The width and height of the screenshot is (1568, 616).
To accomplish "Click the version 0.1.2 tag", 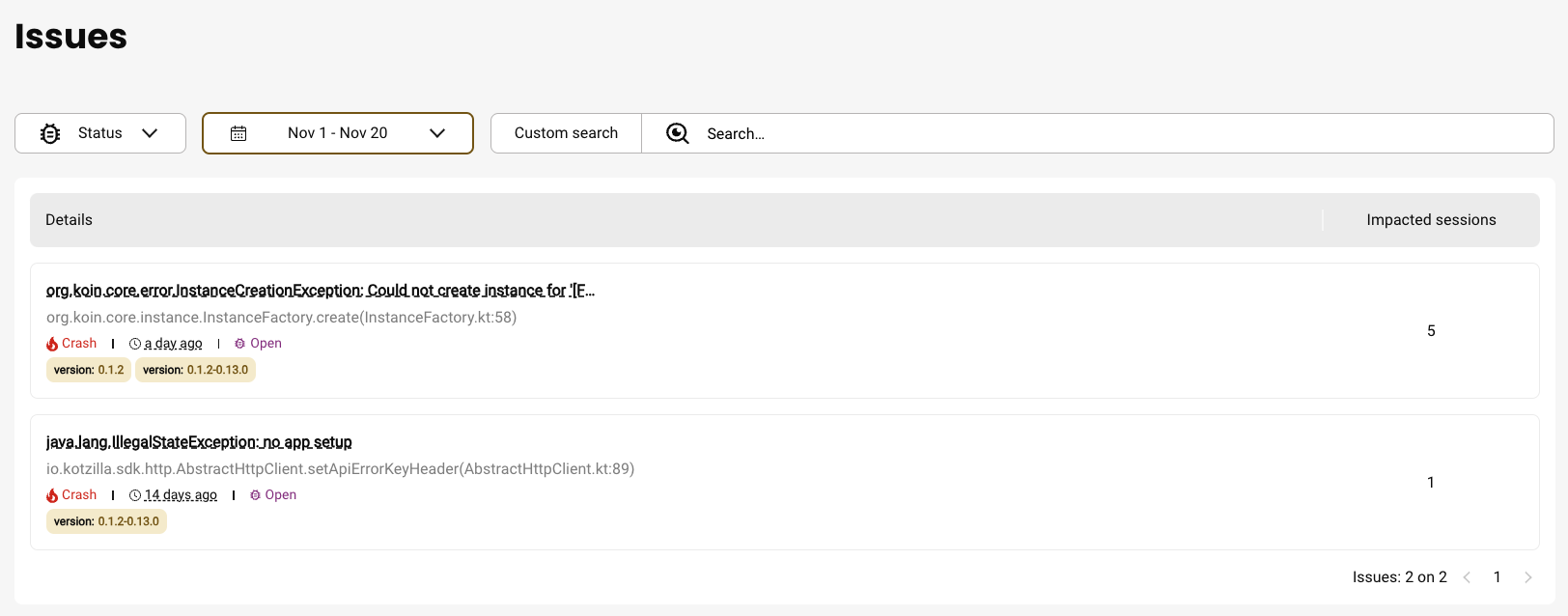I will pyautogui.click(x=89, y=370).
